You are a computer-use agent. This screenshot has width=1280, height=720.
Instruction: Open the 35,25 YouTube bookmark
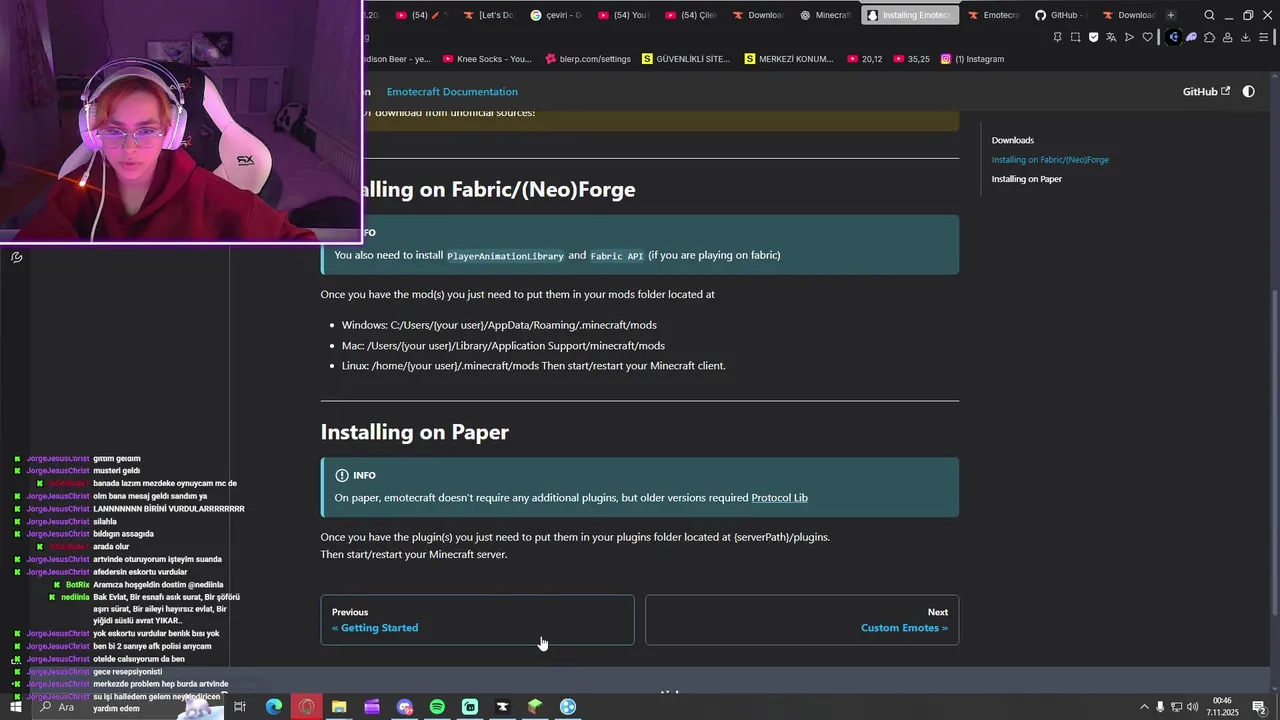[911, 59]
